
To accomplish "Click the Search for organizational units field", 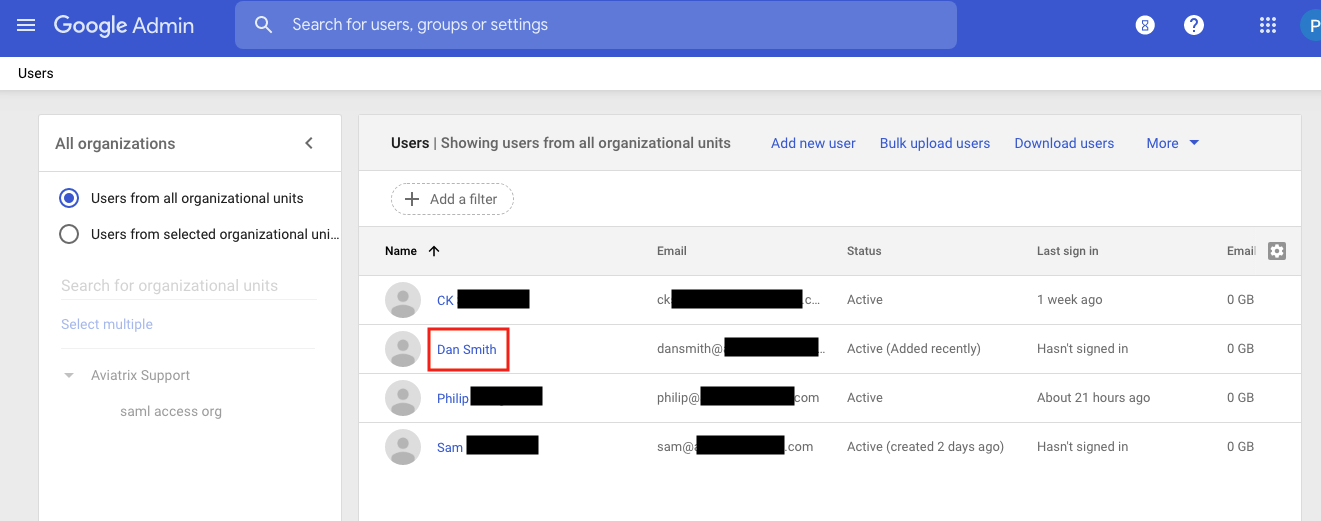I will (188, 286).
